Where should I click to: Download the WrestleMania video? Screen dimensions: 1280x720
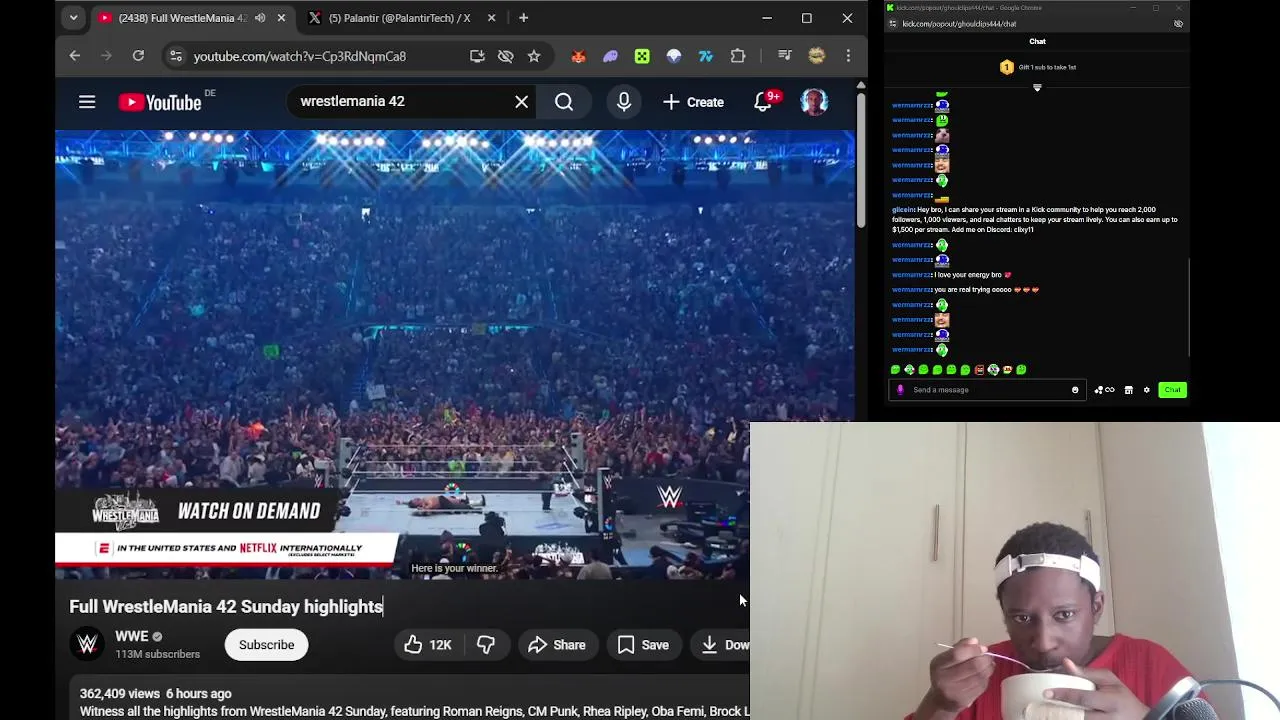(722, 645)
